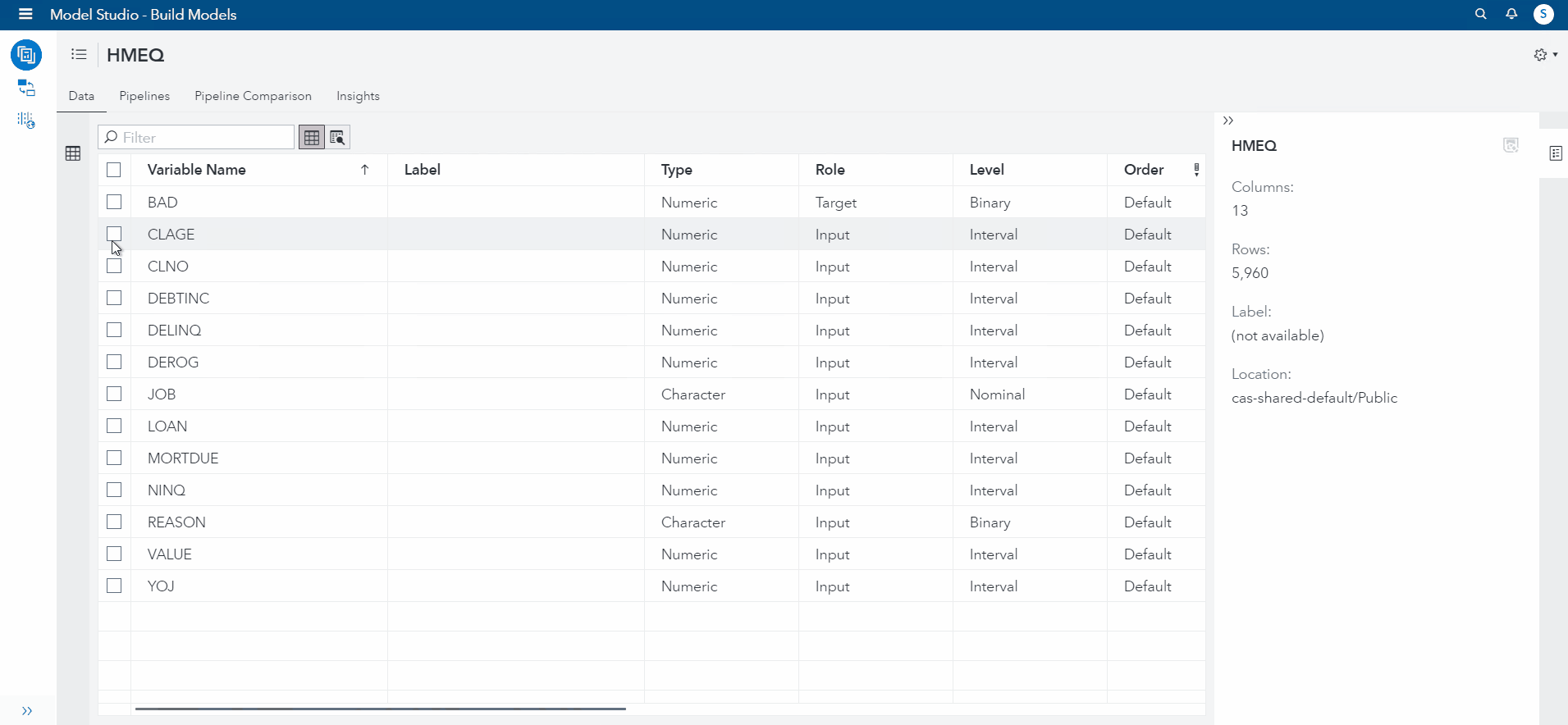Image resolution: width=1568 pixels, height=725 pixels.
Task: Select the Target role cell for BAD
Action: (x=875, y=203)
